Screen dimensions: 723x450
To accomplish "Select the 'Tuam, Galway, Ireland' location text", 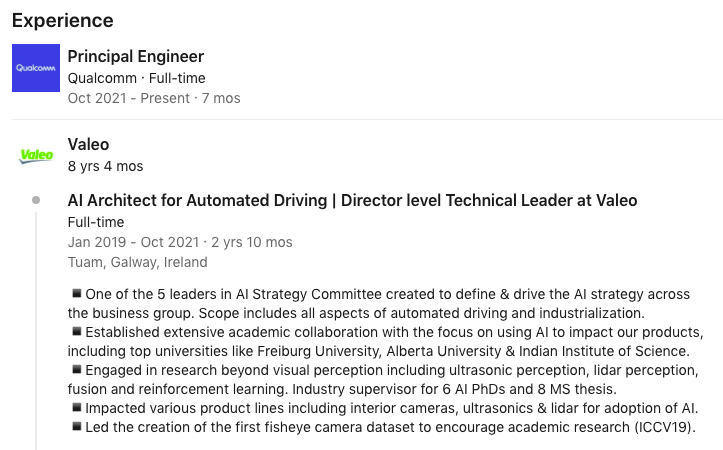I will point(137,262).
